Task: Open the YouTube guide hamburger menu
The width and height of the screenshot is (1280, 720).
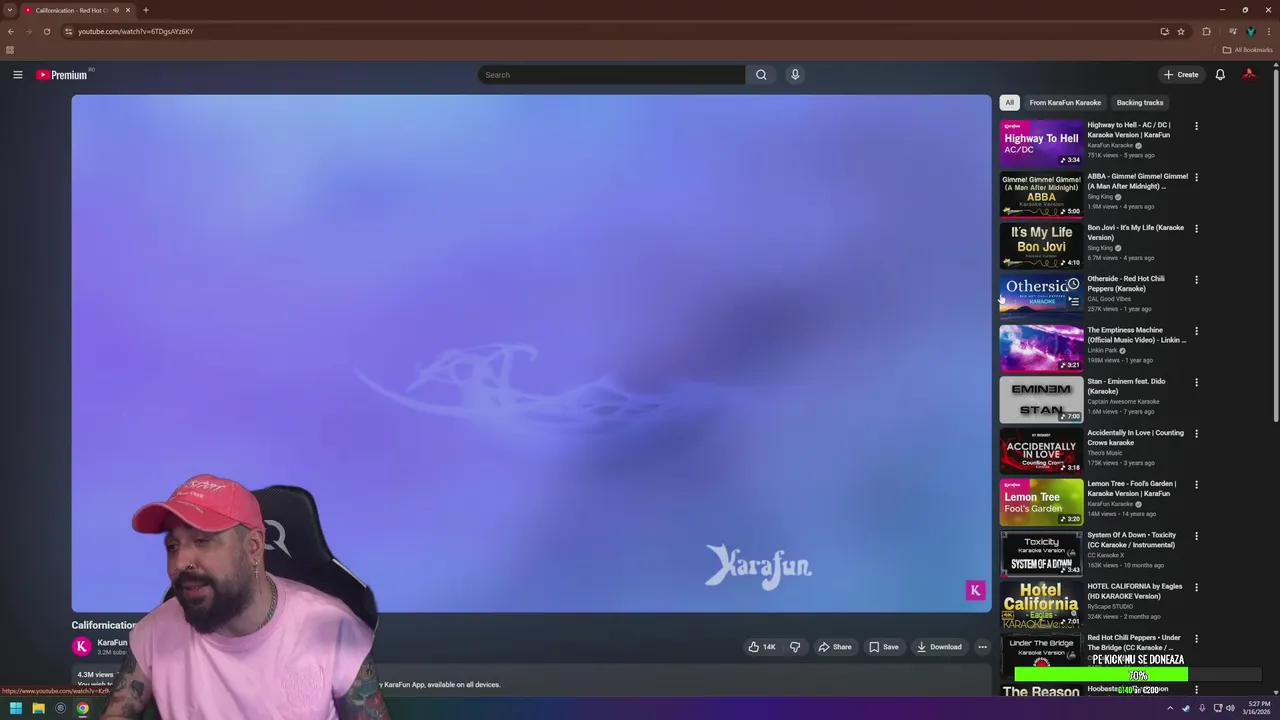Action: 17,75
